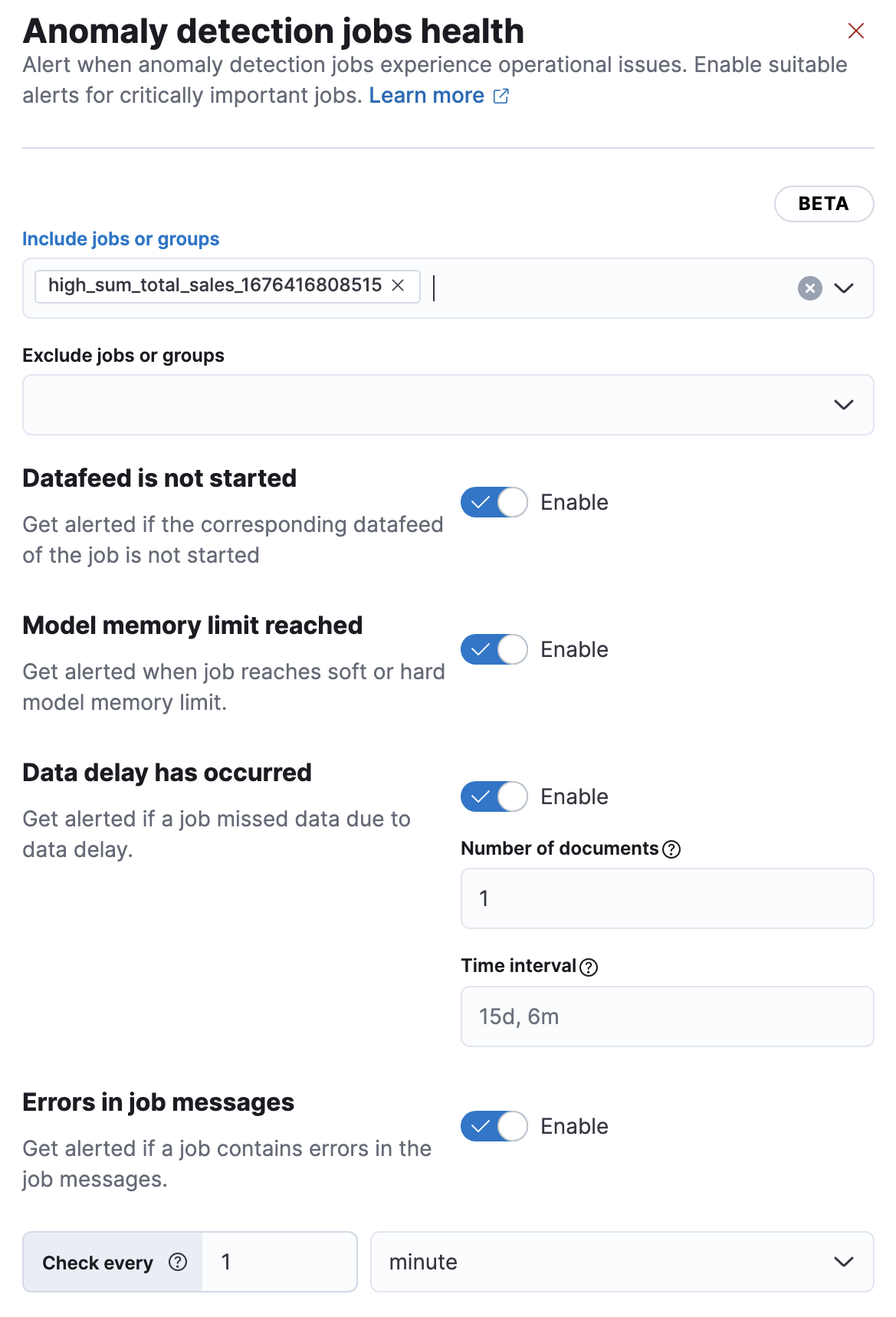Toggle the Data delay has occurred switch

point(494,797)
